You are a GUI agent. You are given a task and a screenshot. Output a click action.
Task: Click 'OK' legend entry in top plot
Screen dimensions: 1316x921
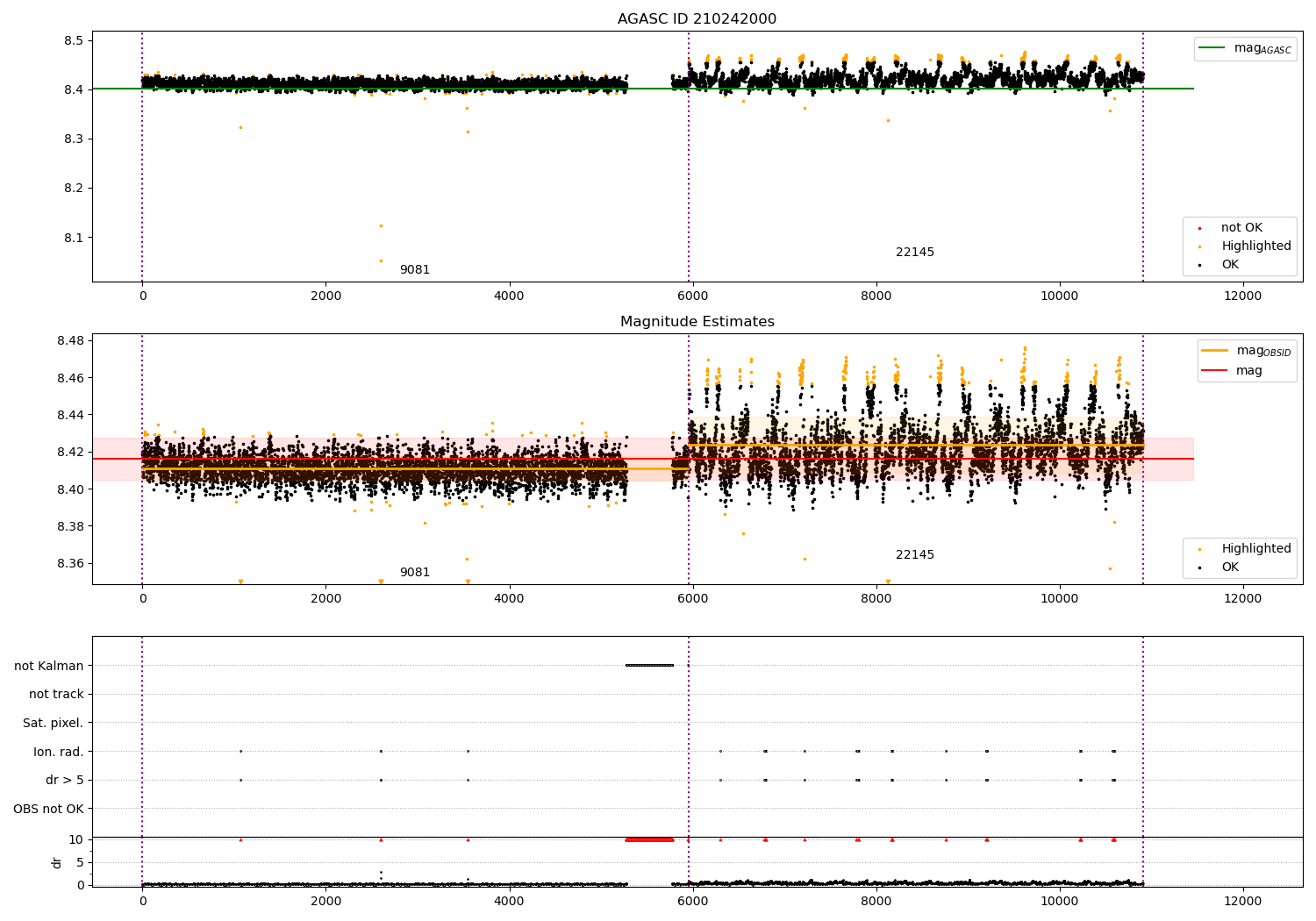tap(1230, 265)
